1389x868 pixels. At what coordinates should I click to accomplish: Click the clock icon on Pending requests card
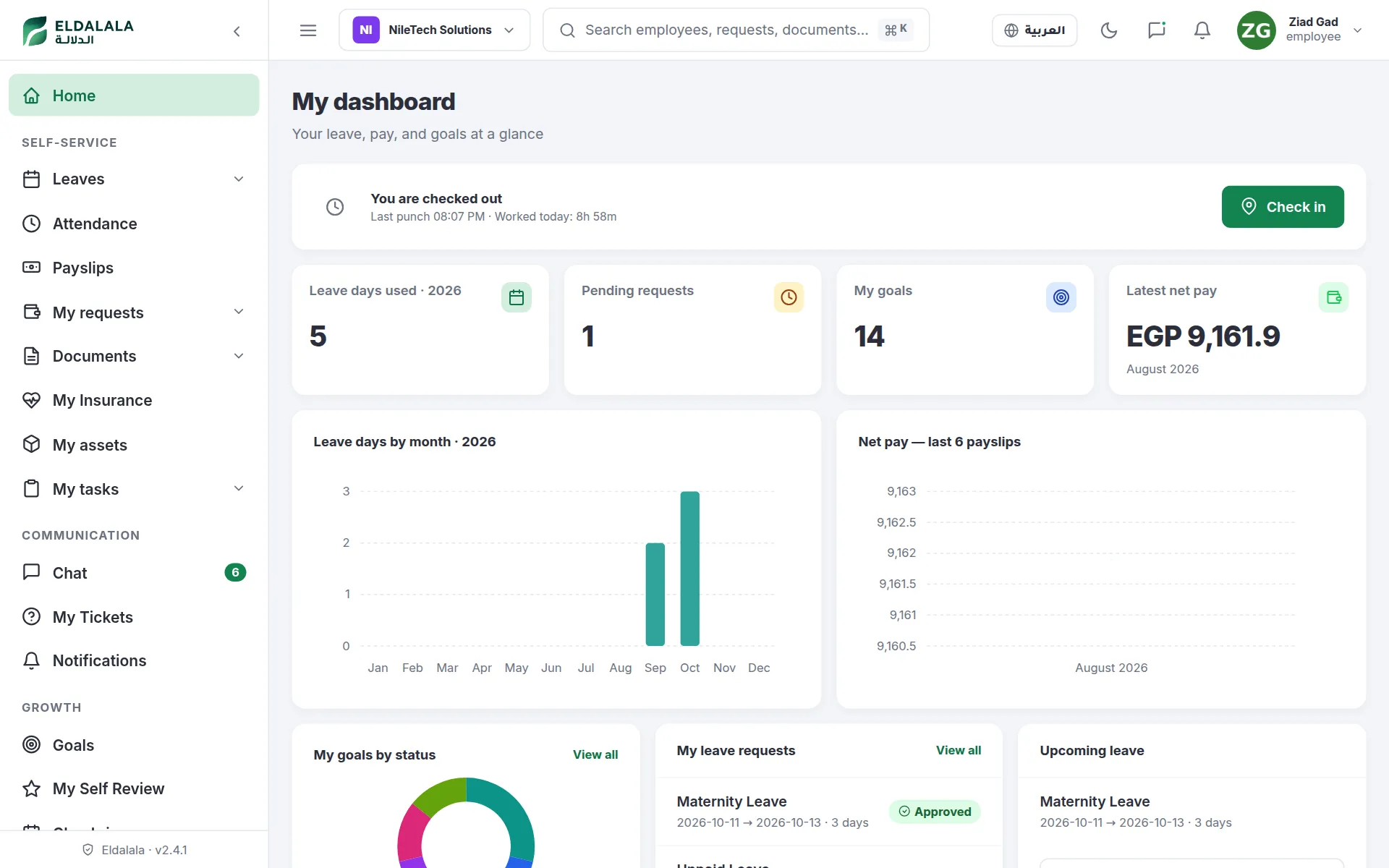pos(789,297)
